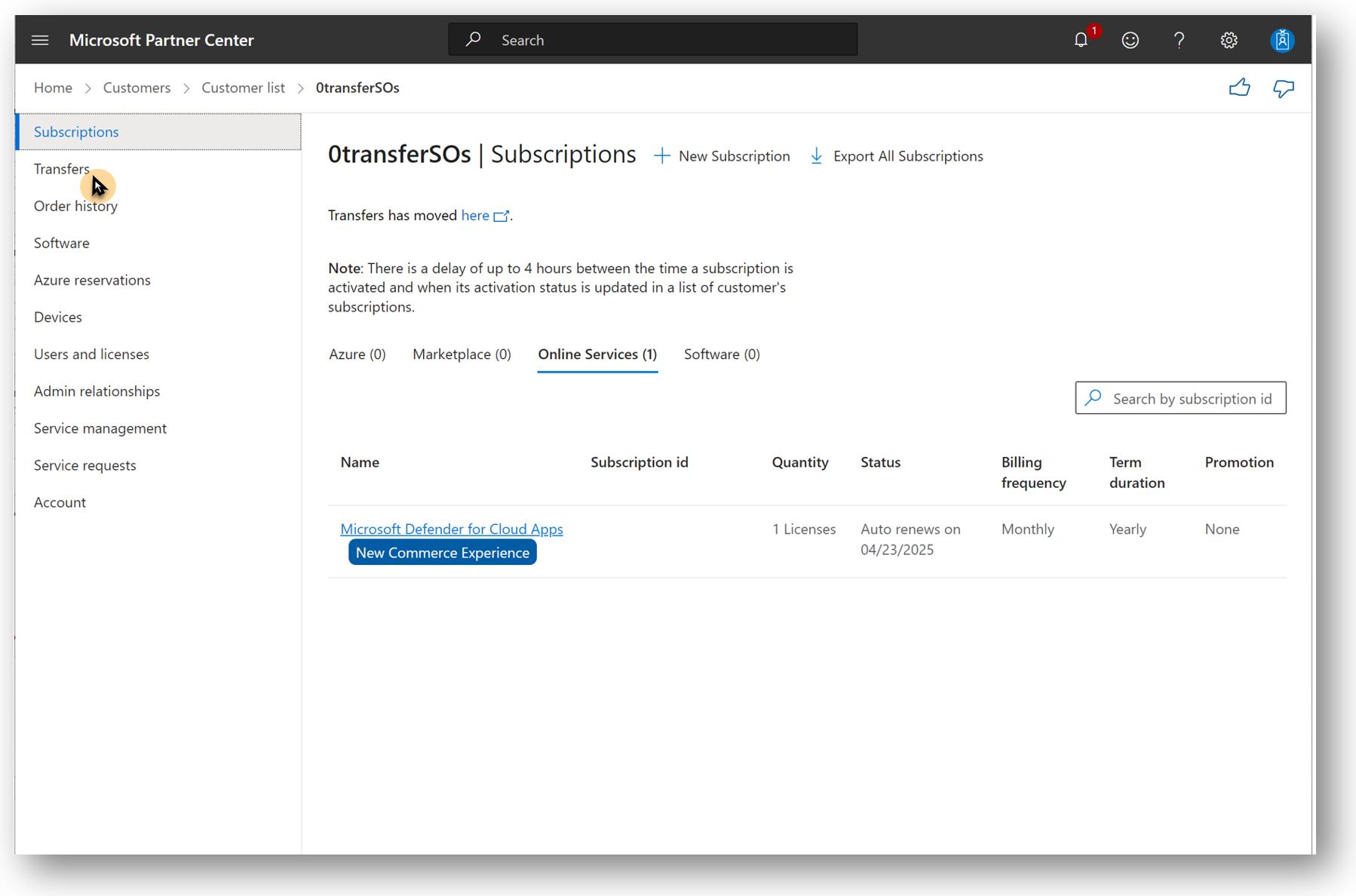This screenshot has height=896, width=1356.
Task: Switch to the Software (0) tab
Action: [x=722, y=354]
